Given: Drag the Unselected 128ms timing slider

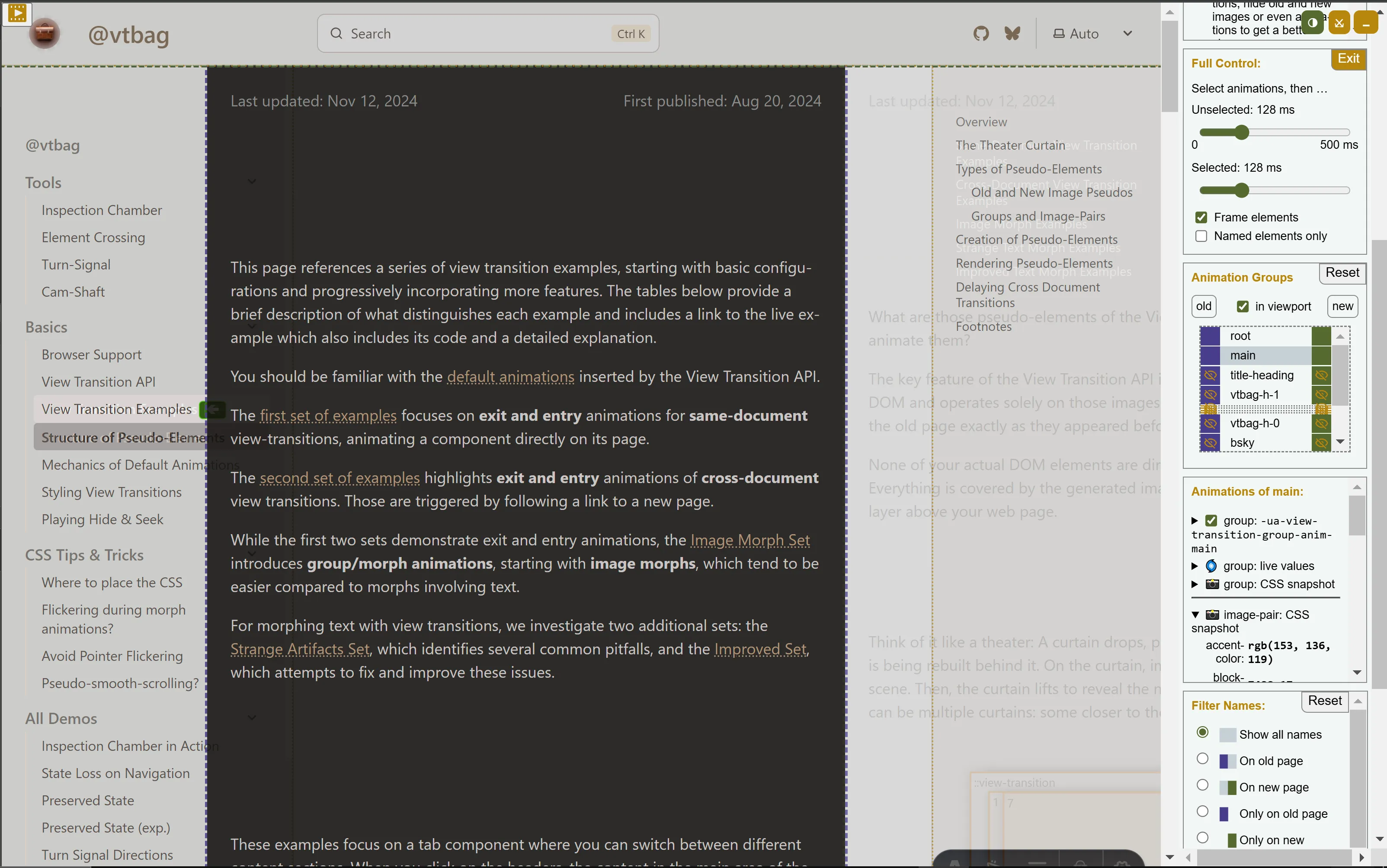Looking at the screenshot, I should coord(1241,131).
